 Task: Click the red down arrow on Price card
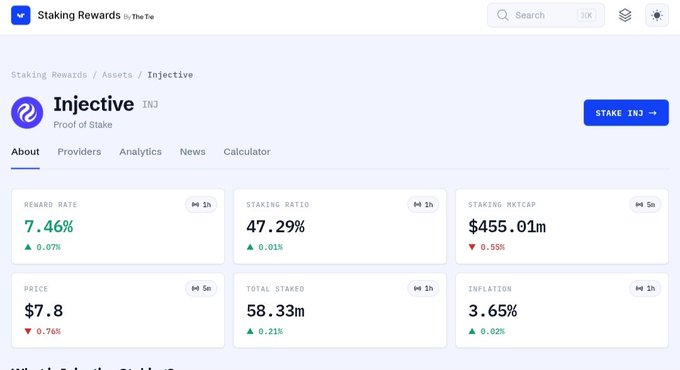click(28, 331)
